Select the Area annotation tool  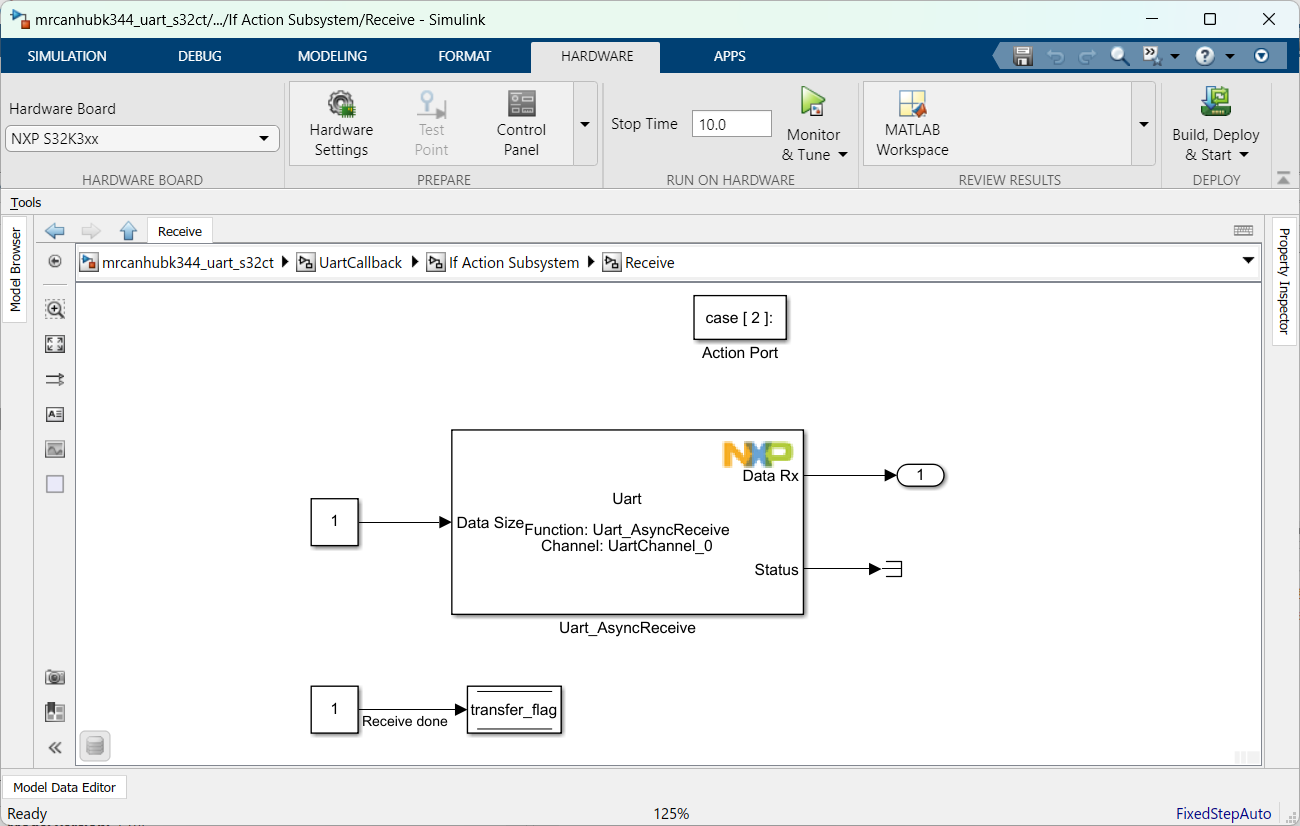pyautogui.click(x=55, y=483)
